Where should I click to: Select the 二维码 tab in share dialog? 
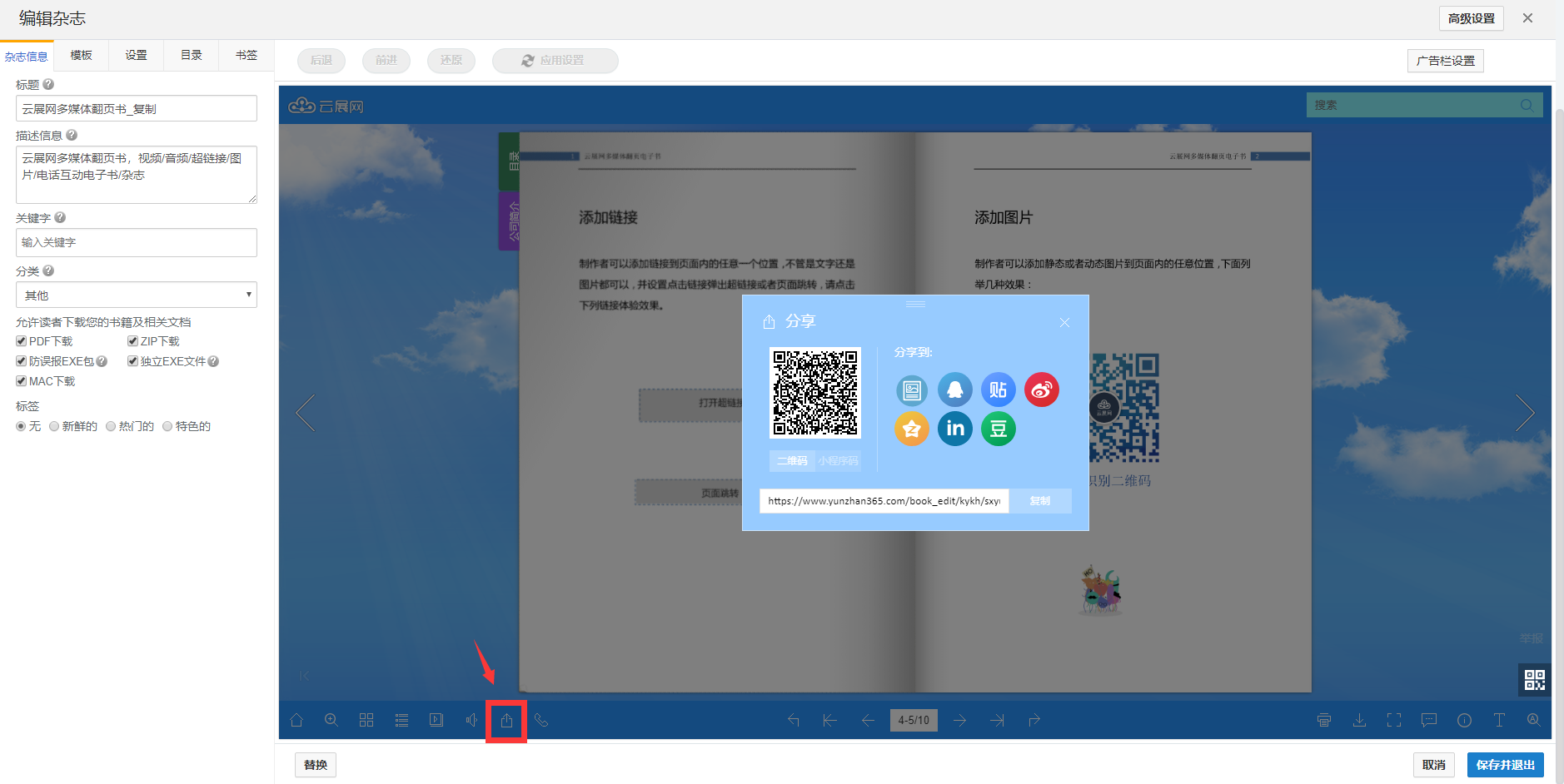click(792, 461)
